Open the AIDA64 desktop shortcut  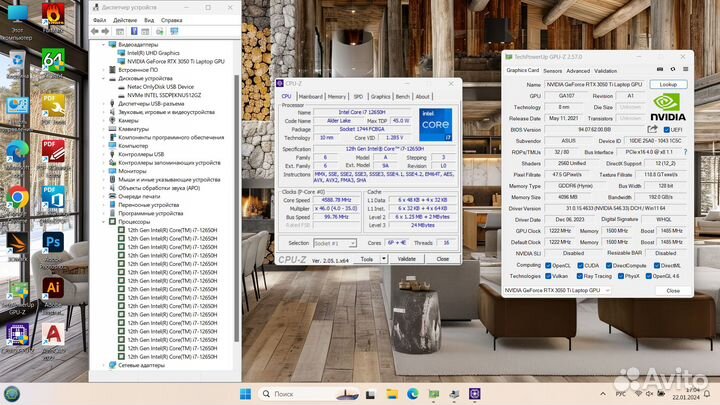pyautogui.click(x=53, y=61)
